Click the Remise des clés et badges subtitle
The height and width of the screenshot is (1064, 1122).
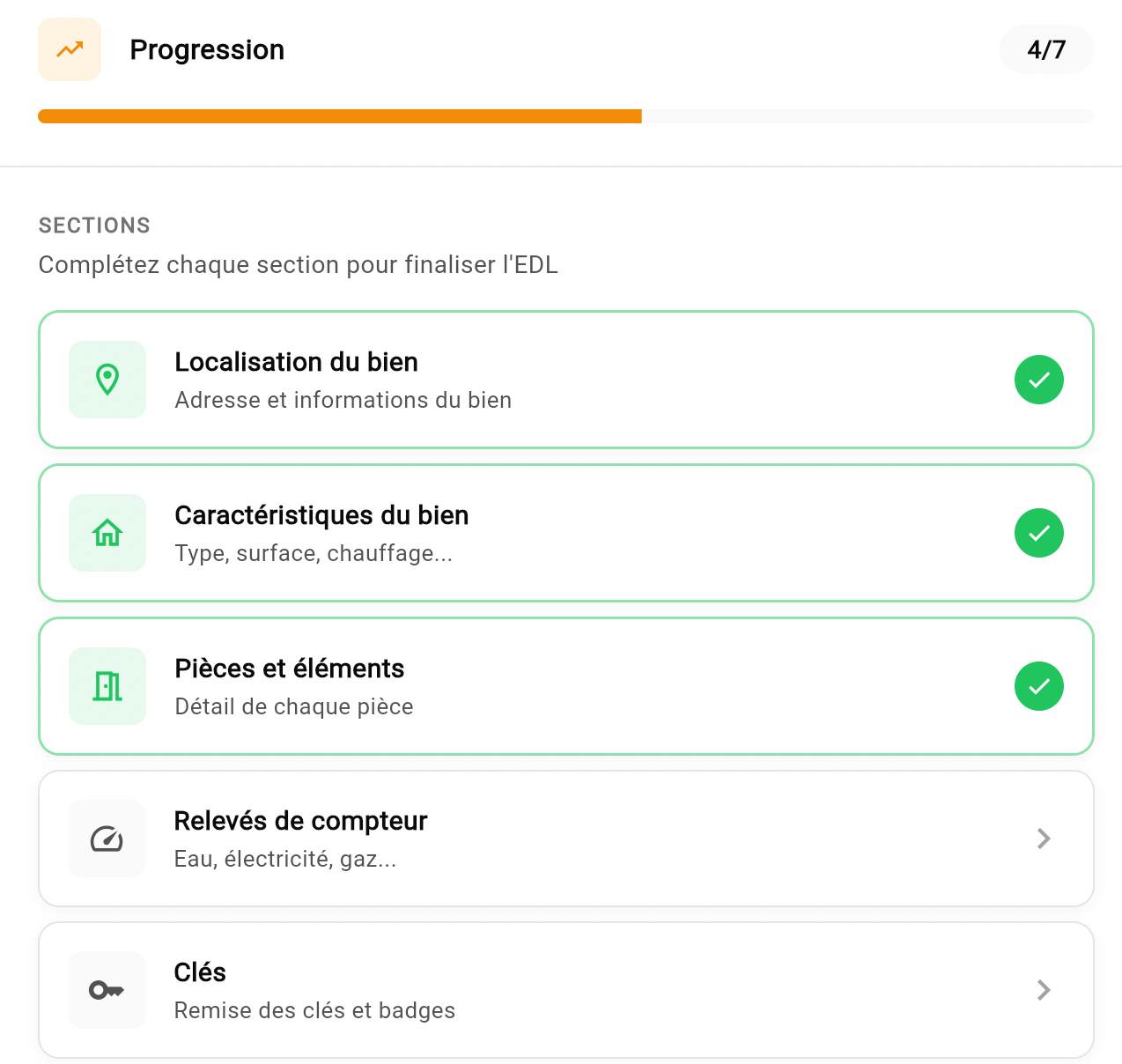pos(314,1010)
